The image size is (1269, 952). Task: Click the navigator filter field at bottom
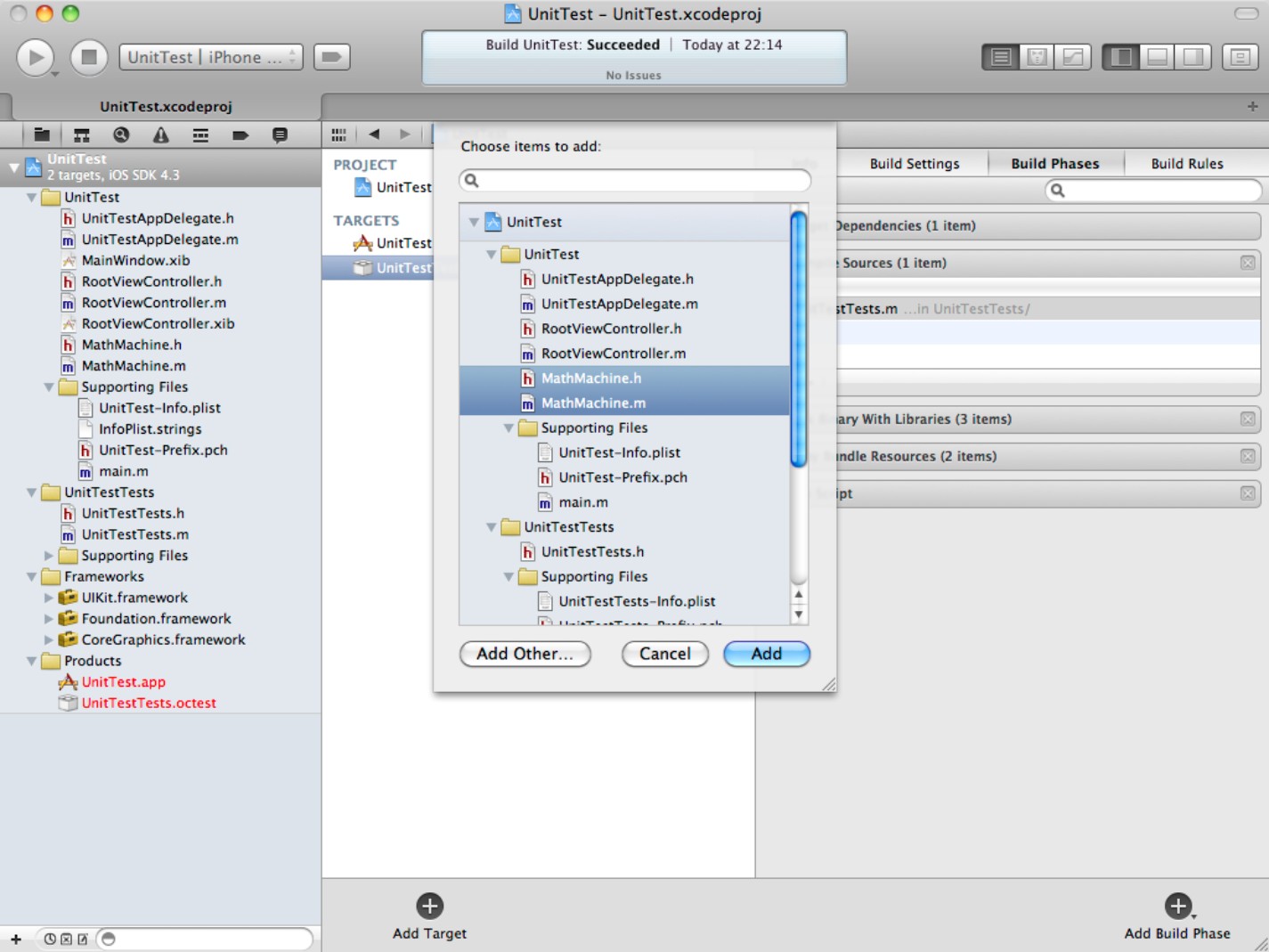click(205, 939)
